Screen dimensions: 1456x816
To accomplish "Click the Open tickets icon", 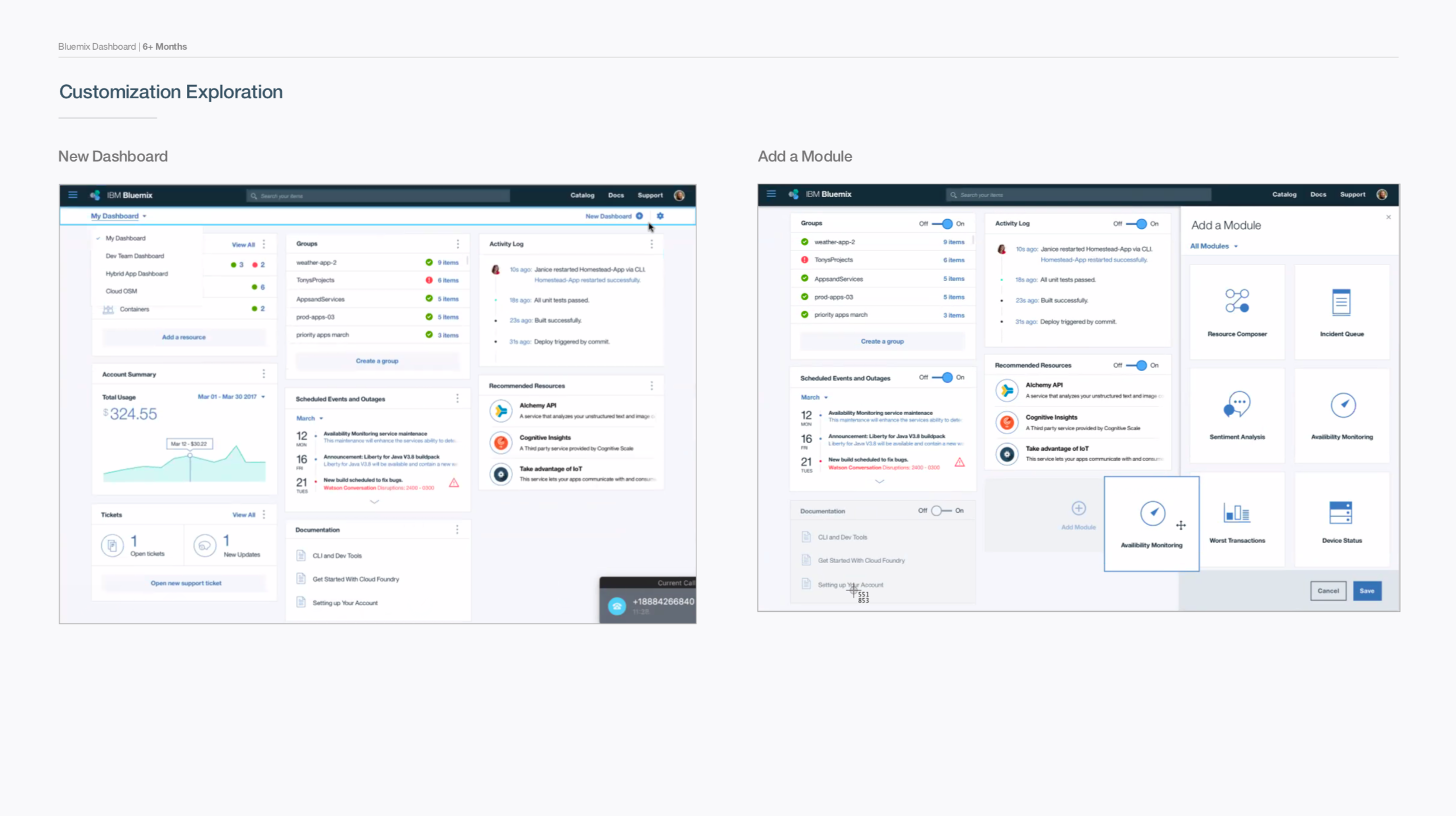I will [112, 546].
